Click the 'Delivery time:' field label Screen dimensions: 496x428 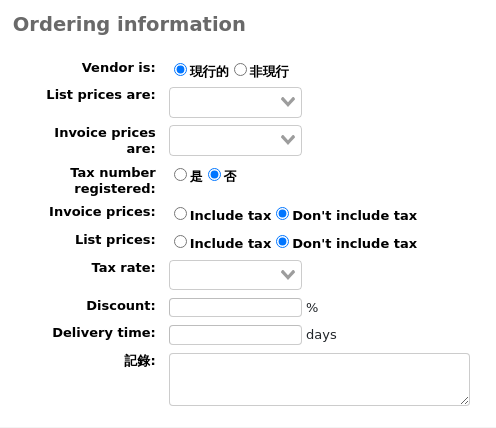[104, 333]
